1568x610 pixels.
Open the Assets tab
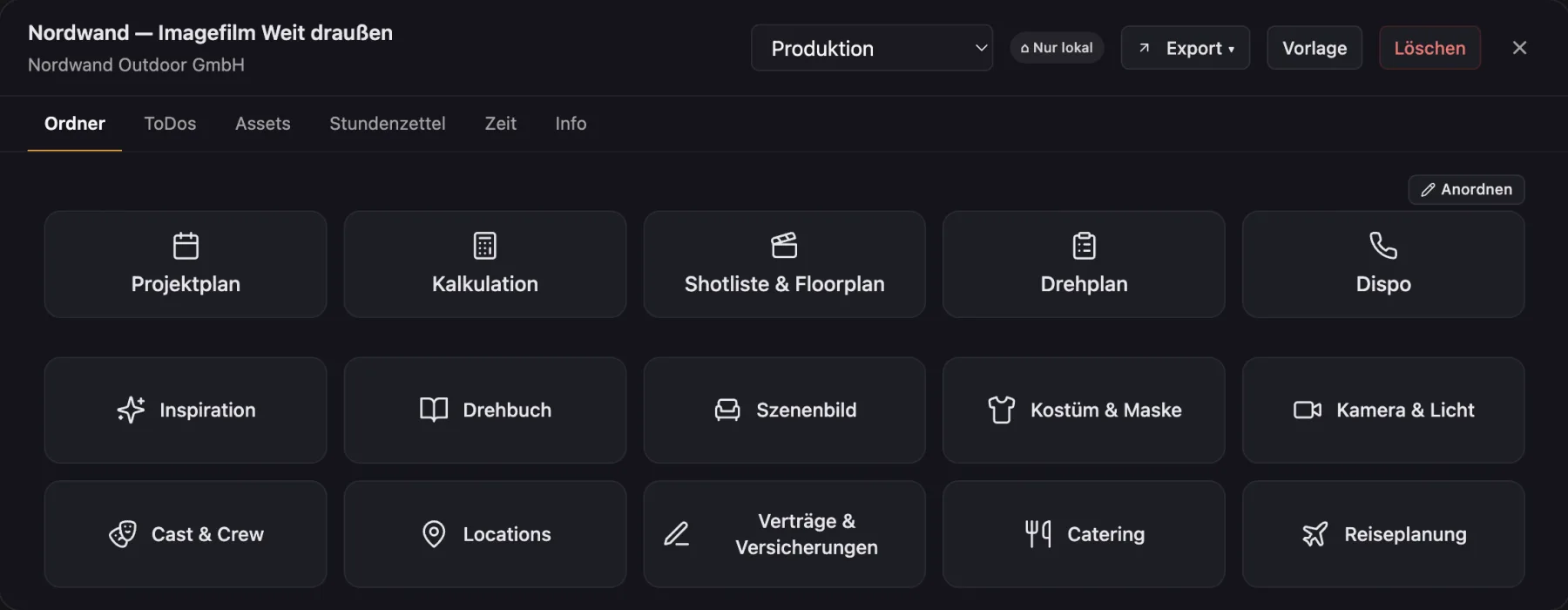[x=263, y=124]
